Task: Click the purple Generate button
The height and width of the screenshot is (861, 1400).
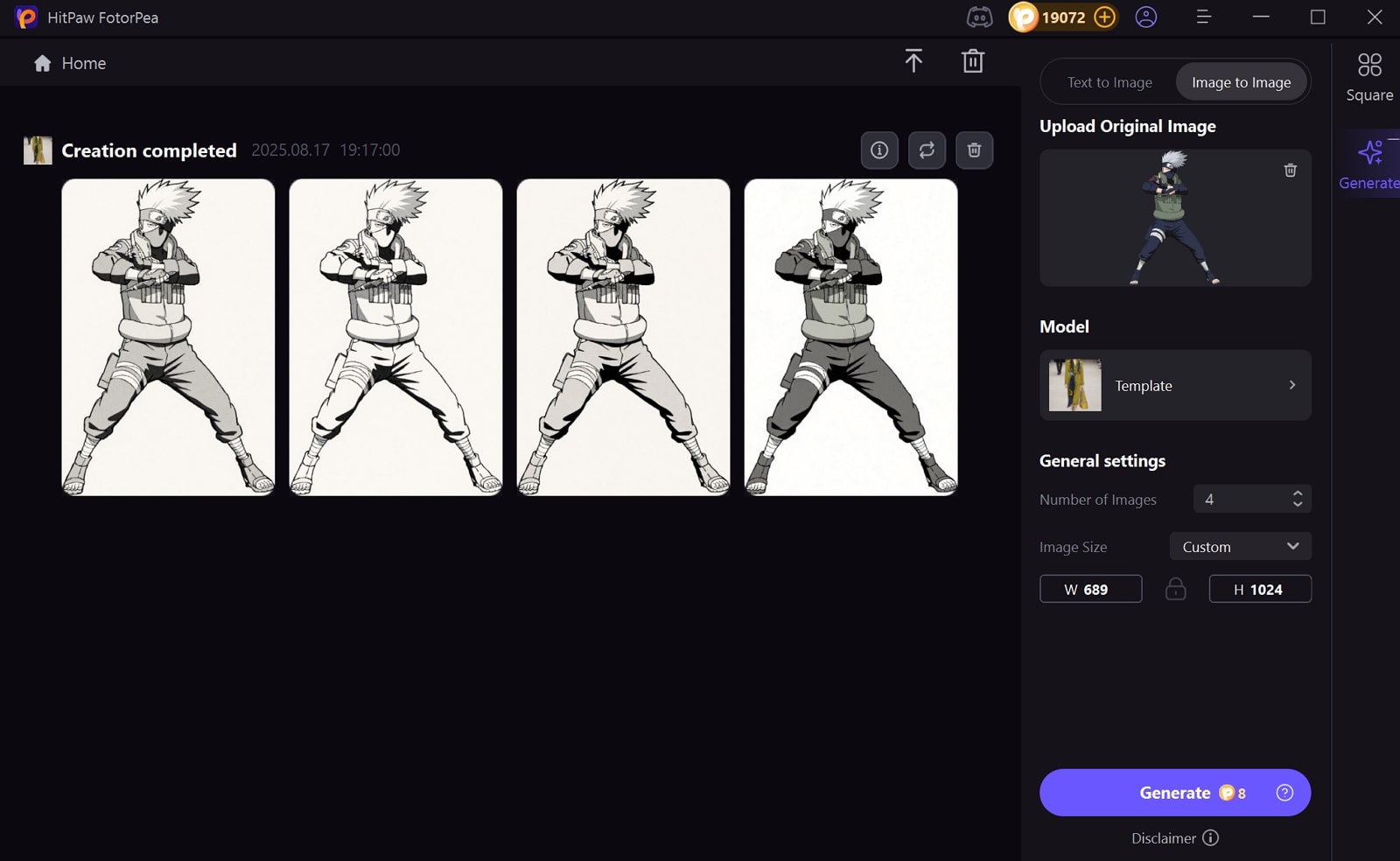Action: point(1175,793)
